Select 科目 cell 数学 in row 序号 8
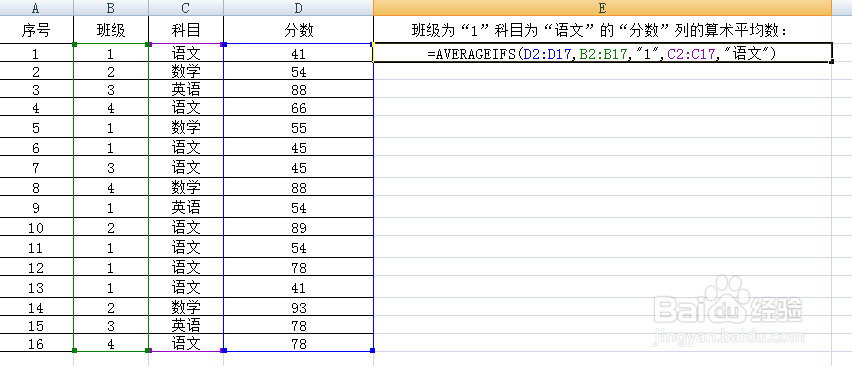 [x=186, y=188]
